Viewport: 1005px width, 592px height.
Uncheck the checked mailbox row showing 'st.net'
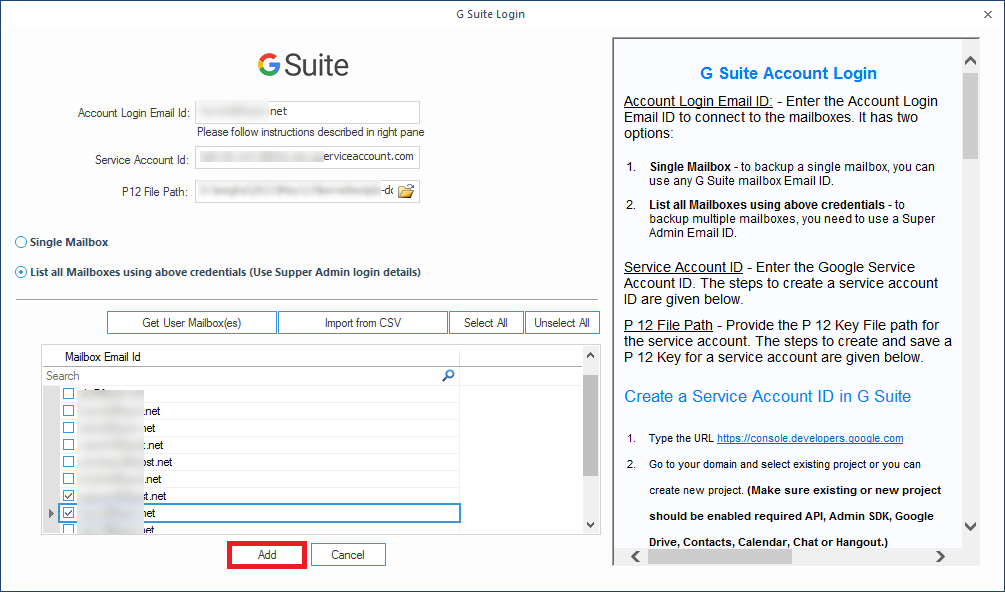[69, 496]
